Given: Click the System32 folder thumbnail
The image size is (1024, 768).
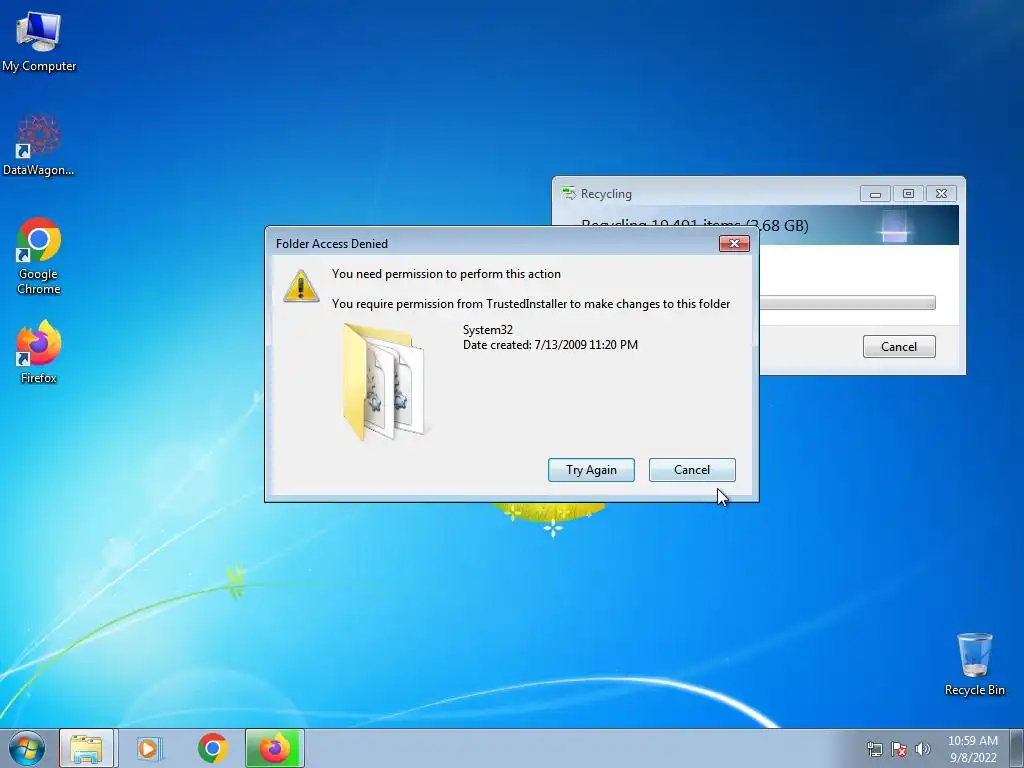Looking at the screenshot, I should click(385, 382).
